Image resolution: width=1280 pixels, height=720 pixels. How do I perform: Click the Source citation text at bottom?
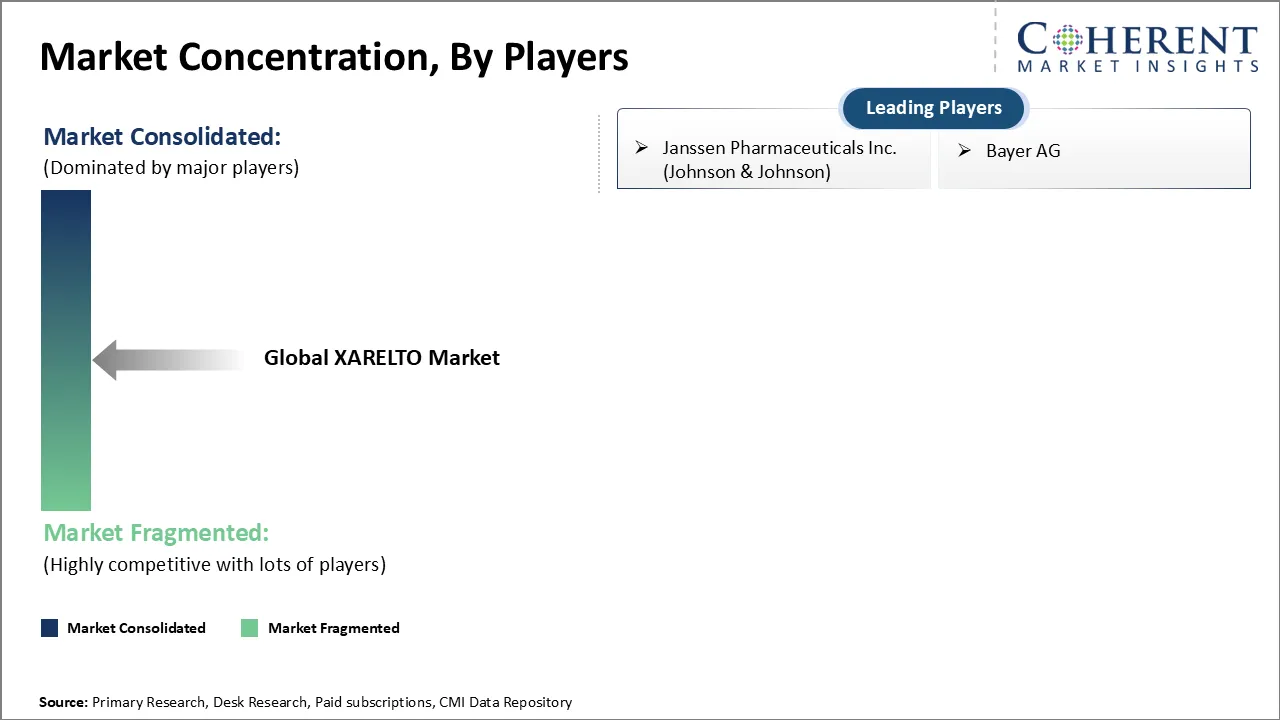(x=305, y=702)
